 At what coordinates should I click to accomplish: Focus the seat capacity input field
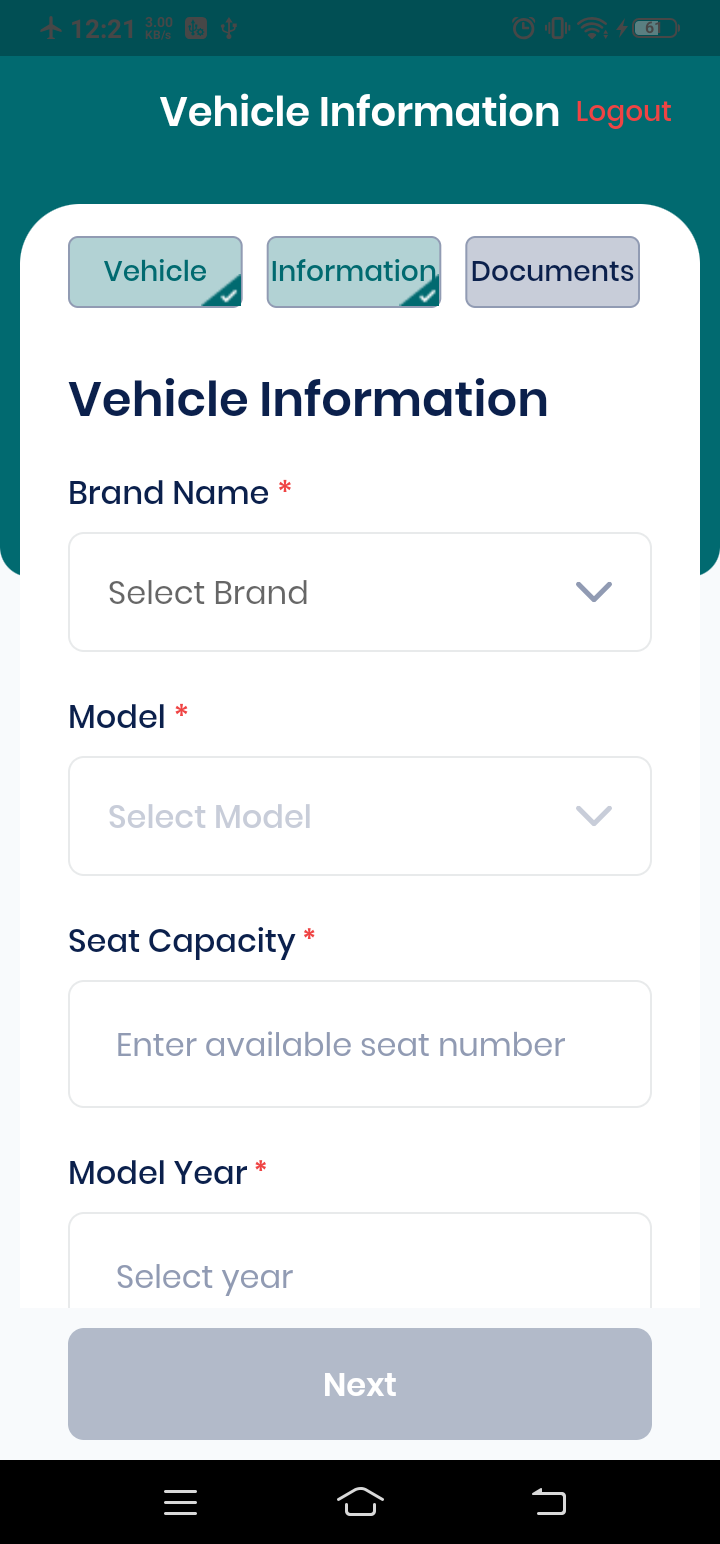coord(360,1044)
